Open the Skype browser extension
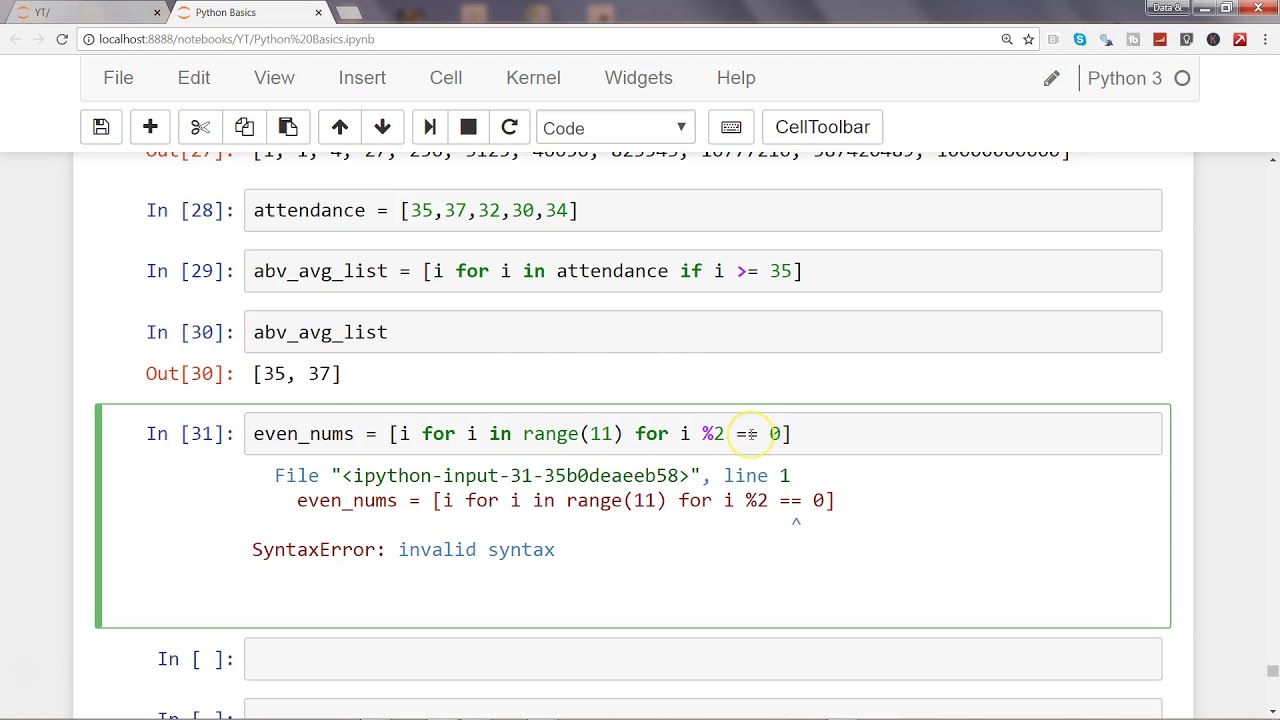 click(1080, 39)
